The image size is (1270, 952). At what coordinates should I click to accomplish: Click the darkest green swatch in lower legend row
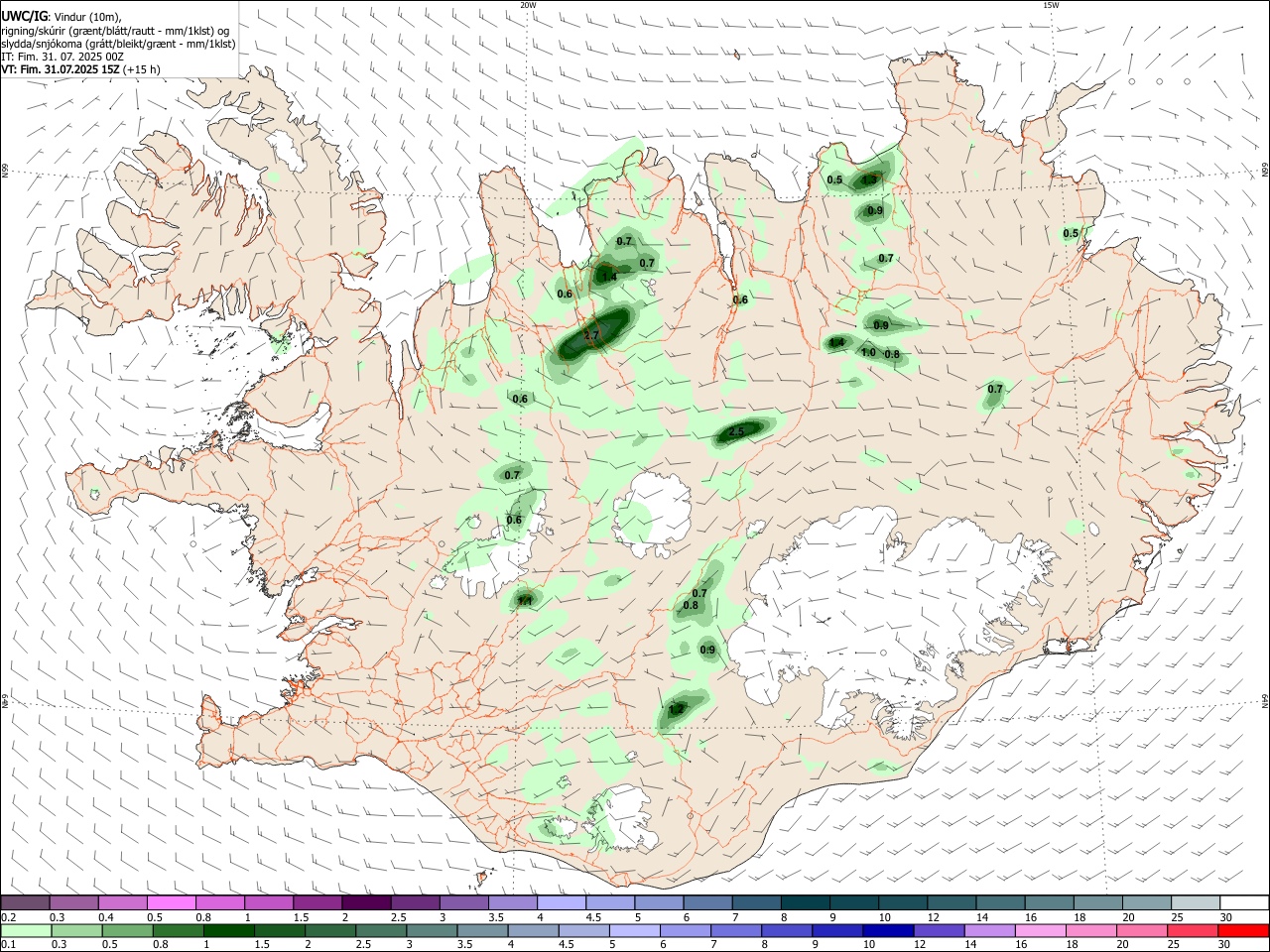click(x=228, y=930)
